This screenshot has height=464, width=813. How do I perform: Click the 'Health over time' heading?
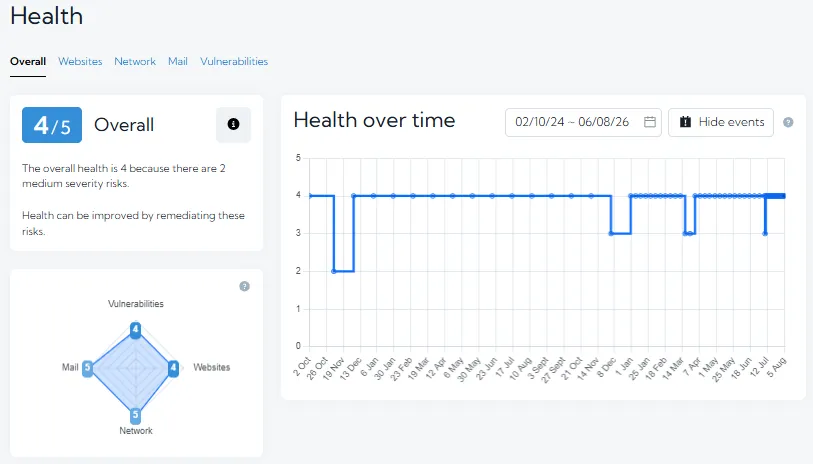pyautogui.click(x=374, y=120)
